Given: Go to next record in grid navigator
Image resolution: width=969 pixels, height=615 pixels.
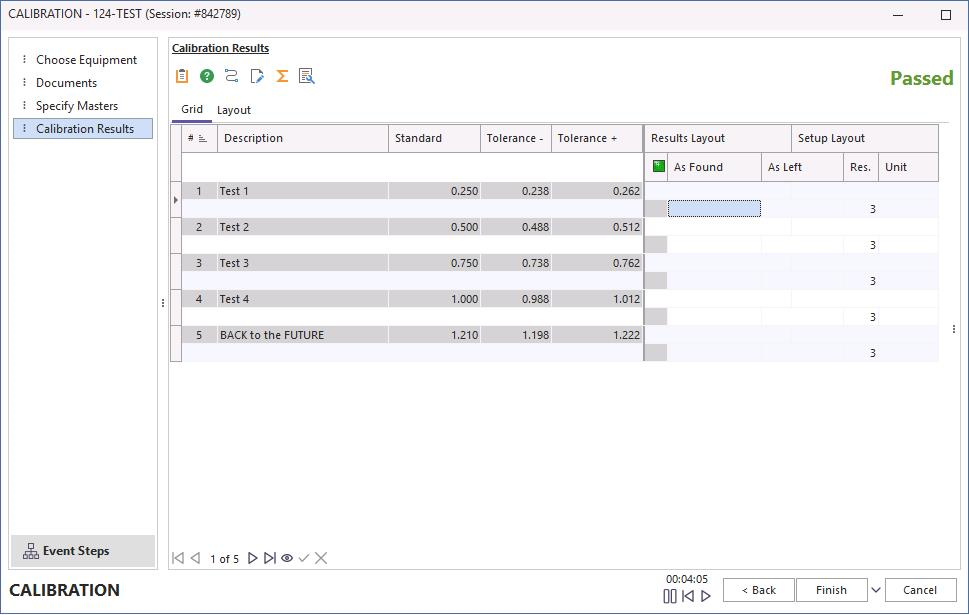Looking at the screenshot, I should (252, 558).
